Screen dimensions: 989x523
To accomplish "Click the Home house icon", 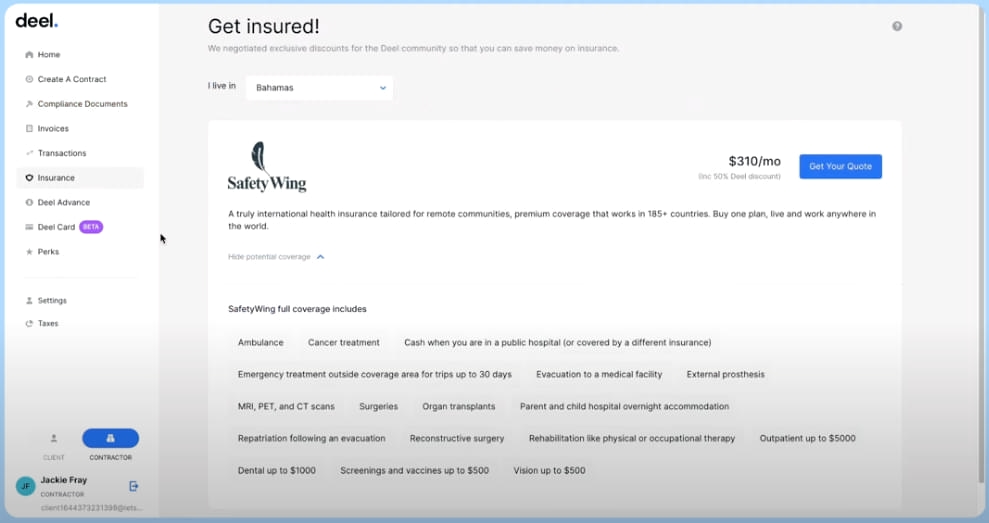I will point(29,55).
